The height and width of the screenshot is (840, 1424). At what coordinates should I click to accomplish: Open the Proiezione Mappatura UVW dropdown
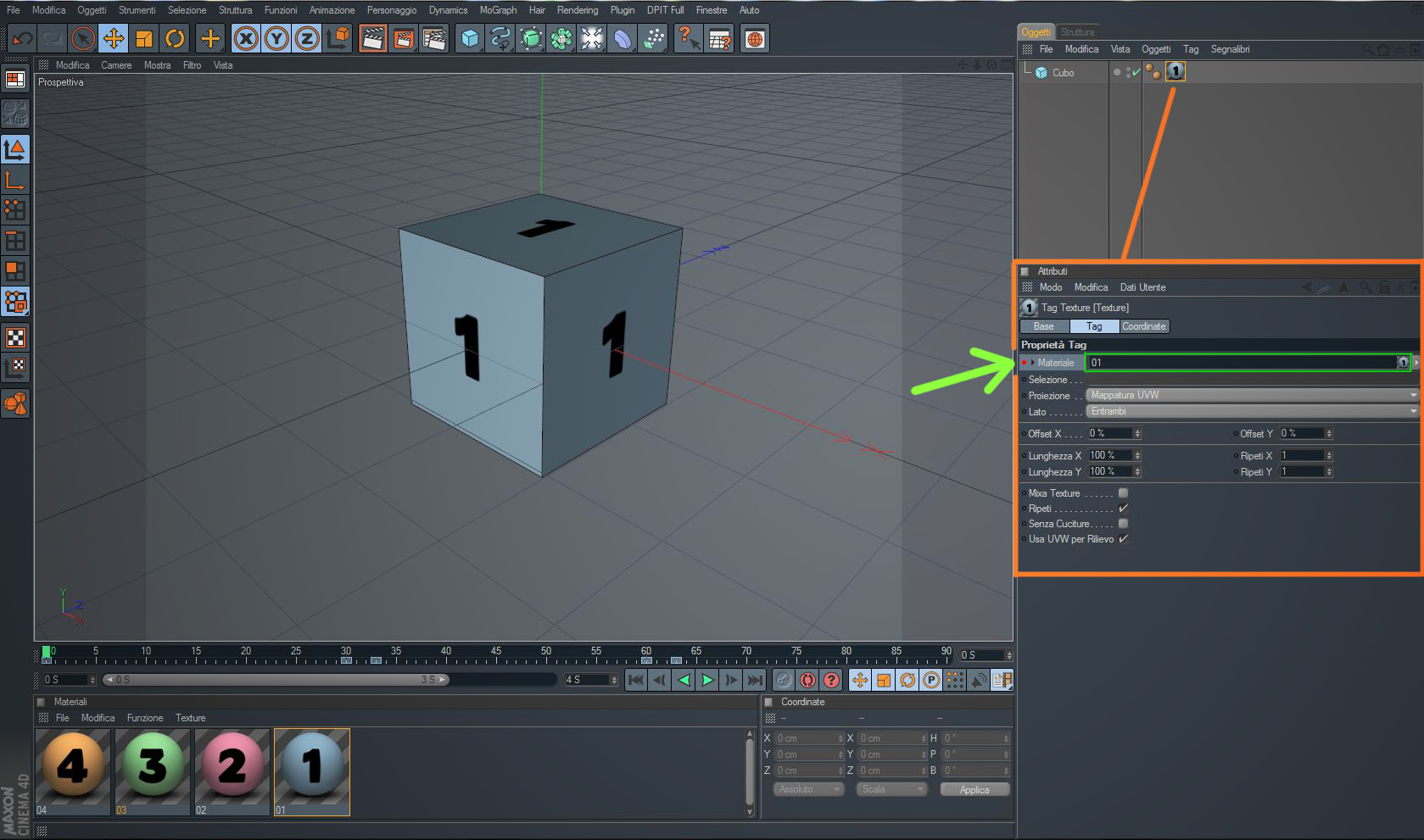tap(1252, 395)
